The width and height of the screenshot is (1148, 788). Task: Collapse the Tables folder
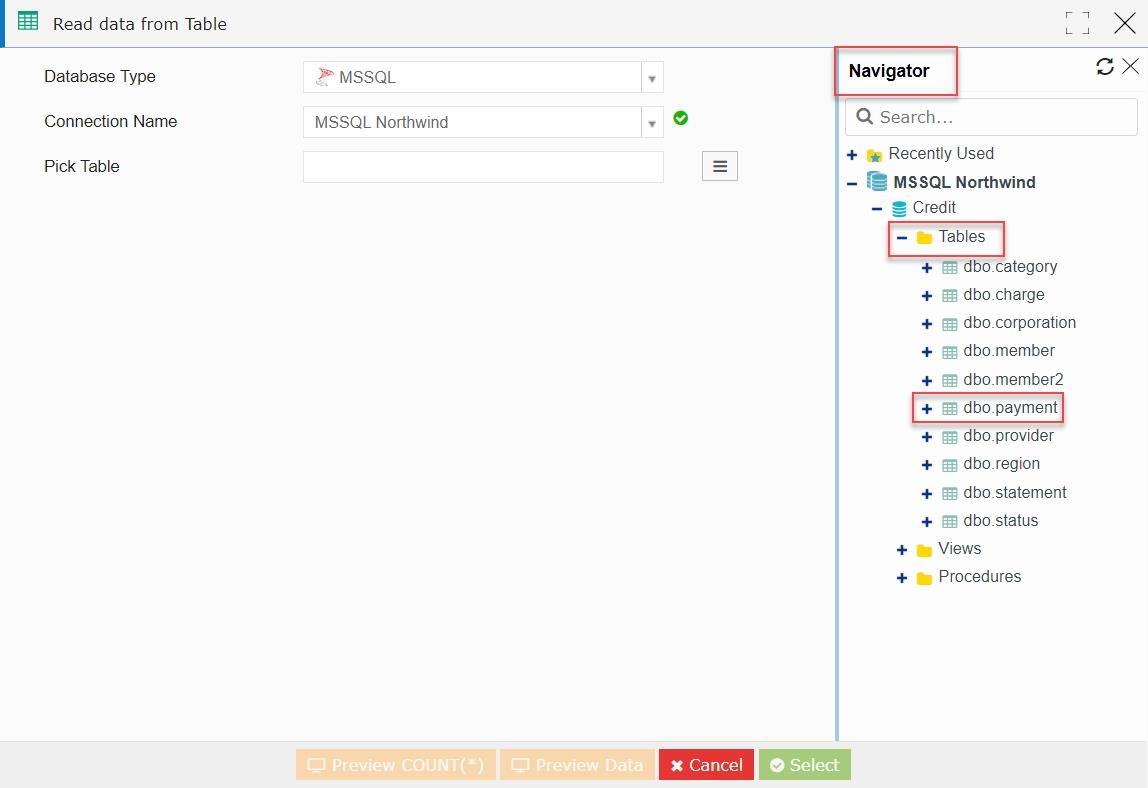tap(902, 237)
